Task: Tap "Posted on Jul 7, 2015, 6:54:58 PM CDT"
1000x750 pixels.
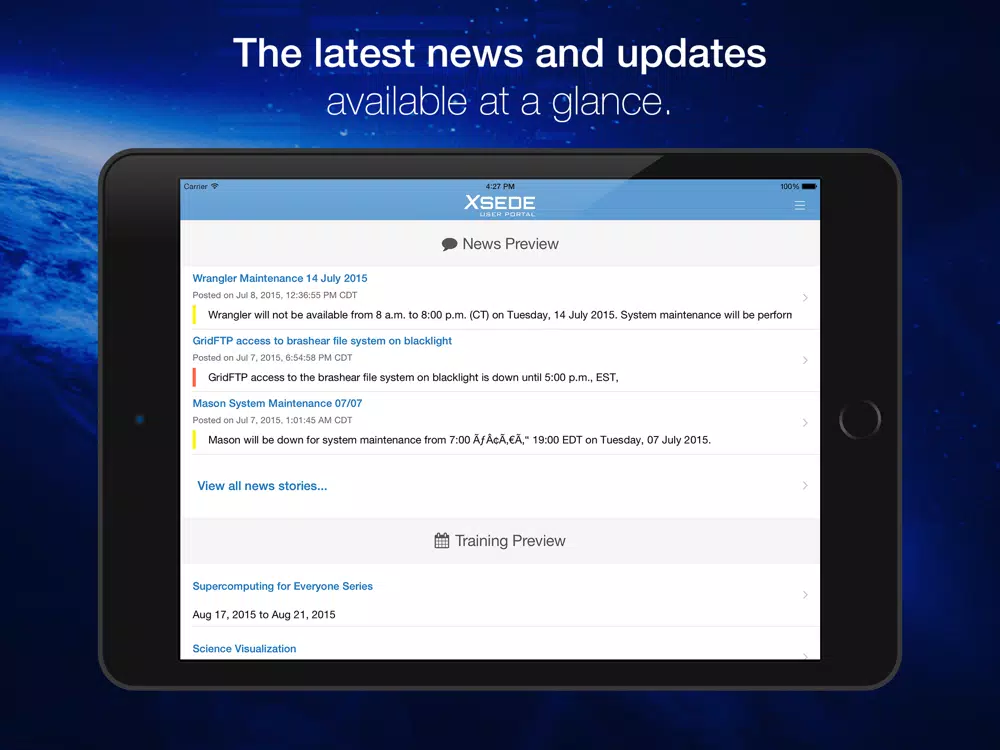Action: (272, 358)
